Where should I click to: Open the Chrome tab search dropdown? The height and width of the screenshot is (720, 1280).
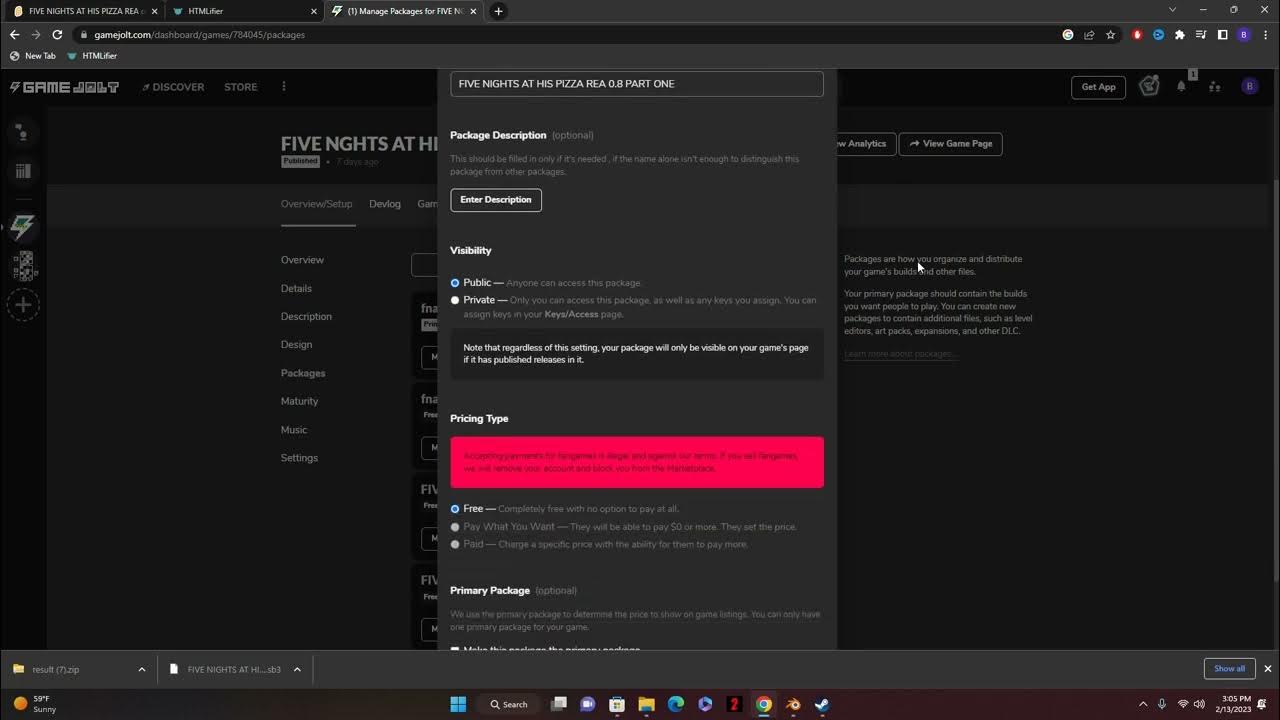coord(1173,10)
